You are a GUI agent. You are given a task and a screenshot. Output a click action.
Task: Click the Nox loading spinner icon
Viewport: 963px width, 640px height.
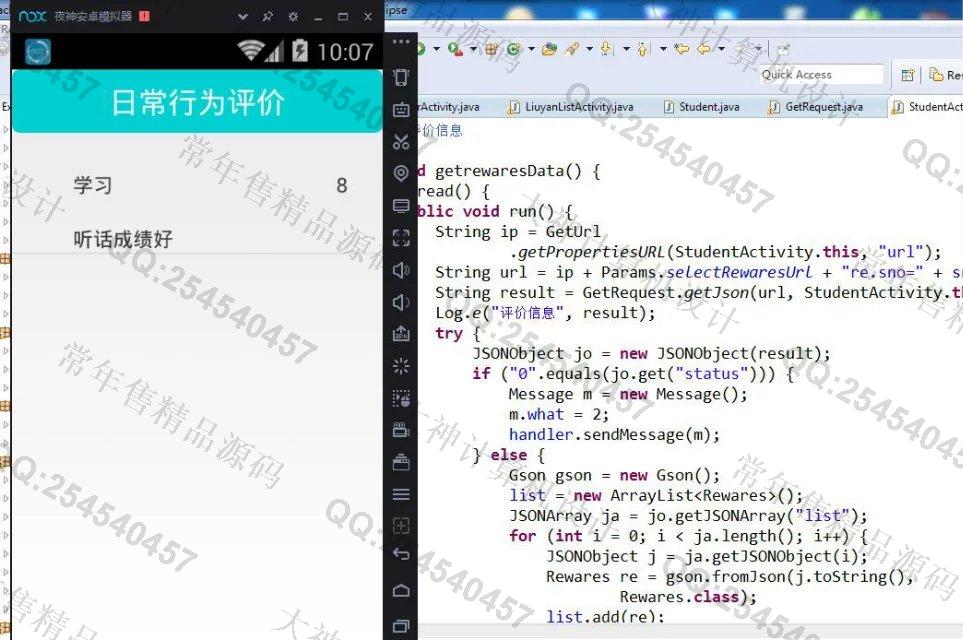point(401,366)
